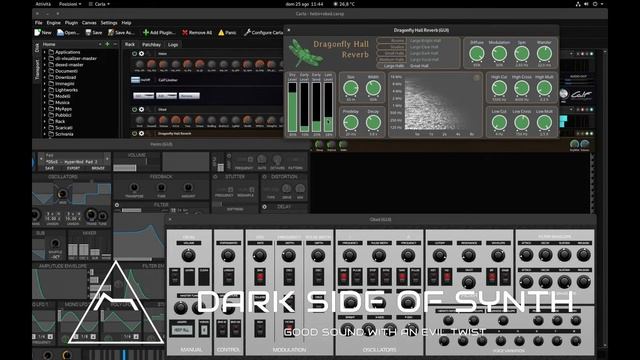Choose the Great Hall preset

coord(419,65)
